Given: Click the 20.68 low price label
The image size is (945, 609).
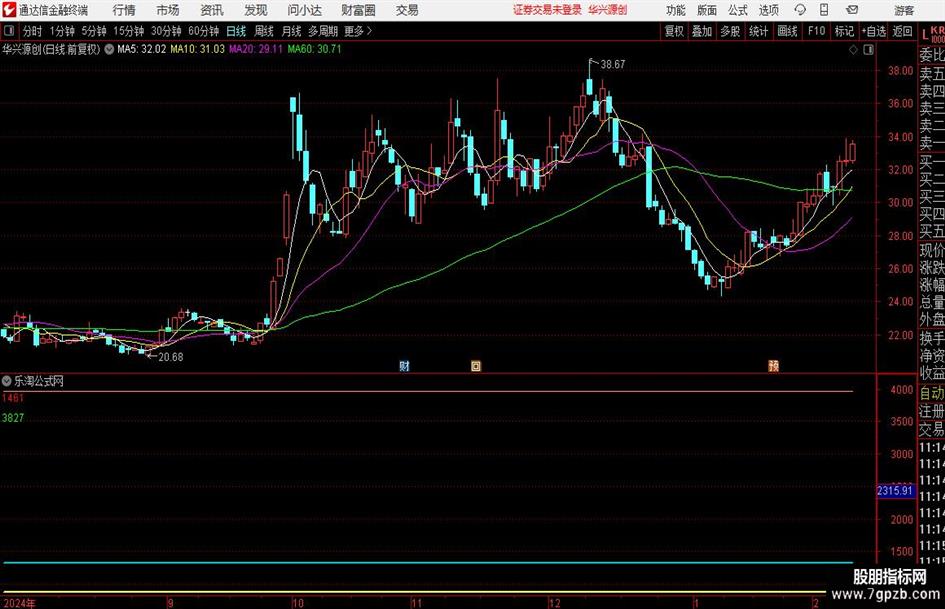Looking at the screenshot, I should point(171,357).
